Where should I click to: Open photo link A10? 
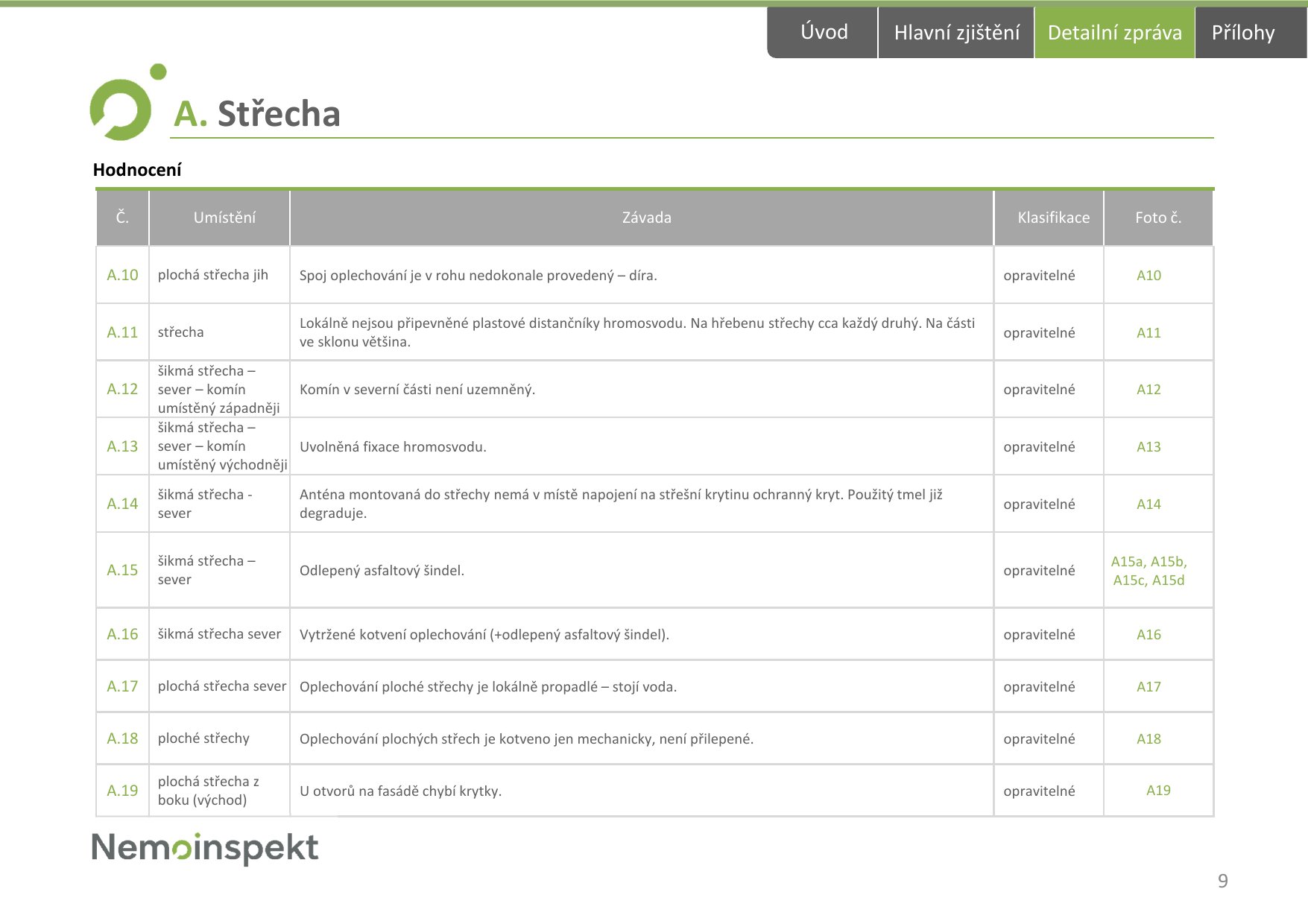pyautogui.click(x=1149, y=275)
